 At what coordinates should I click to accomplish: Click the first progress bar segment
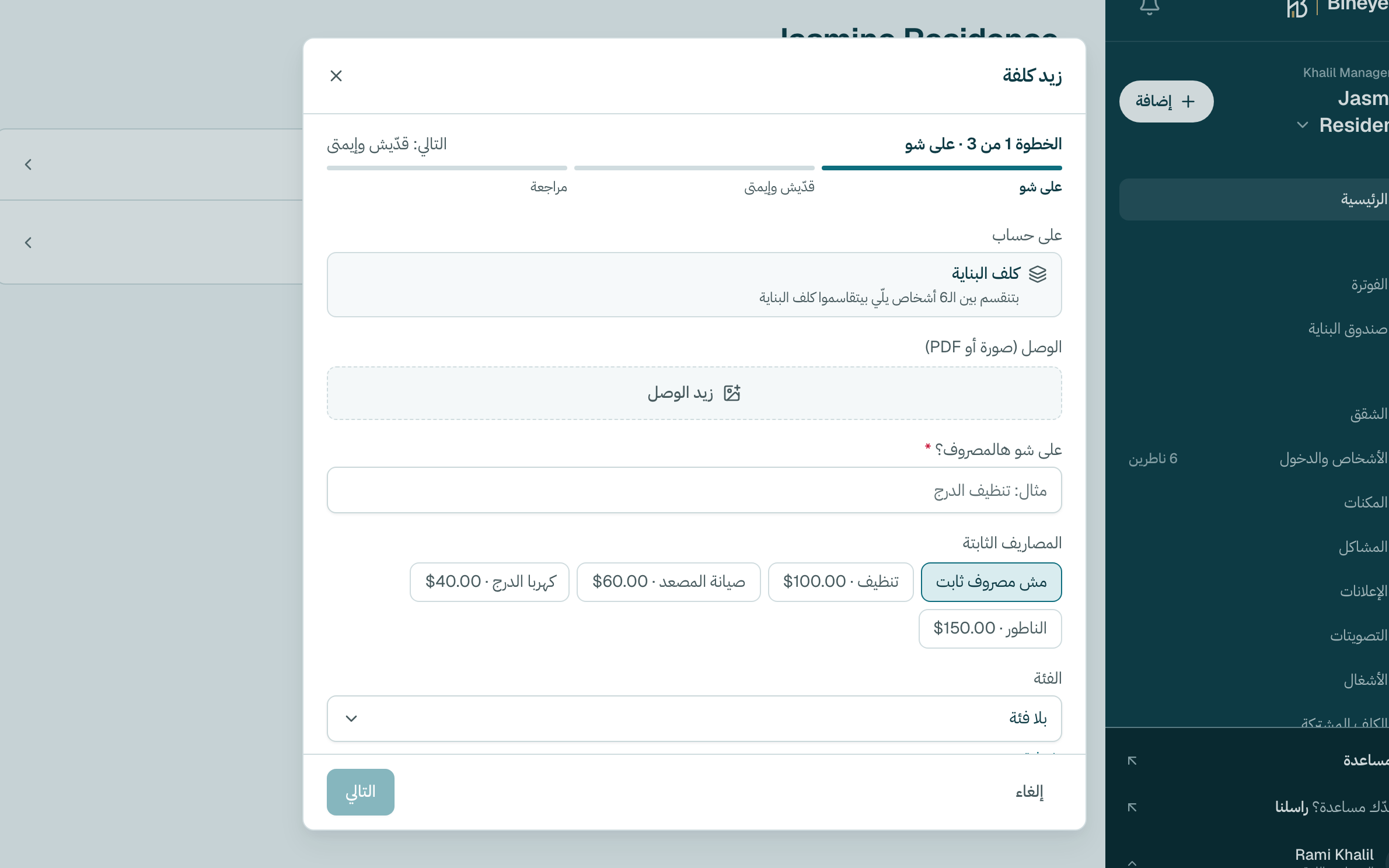[x=941, y=168]
